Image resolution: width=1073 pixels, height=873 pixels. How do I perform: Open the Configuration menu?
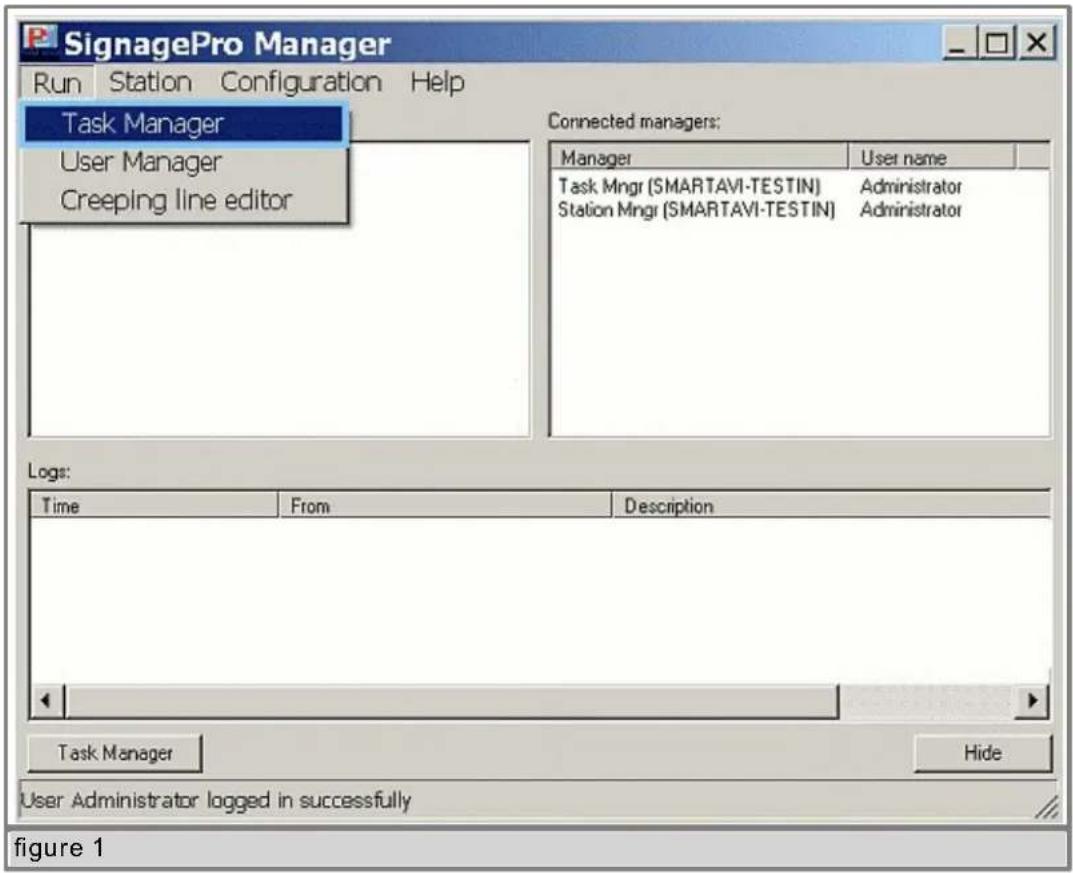(301, 82)
